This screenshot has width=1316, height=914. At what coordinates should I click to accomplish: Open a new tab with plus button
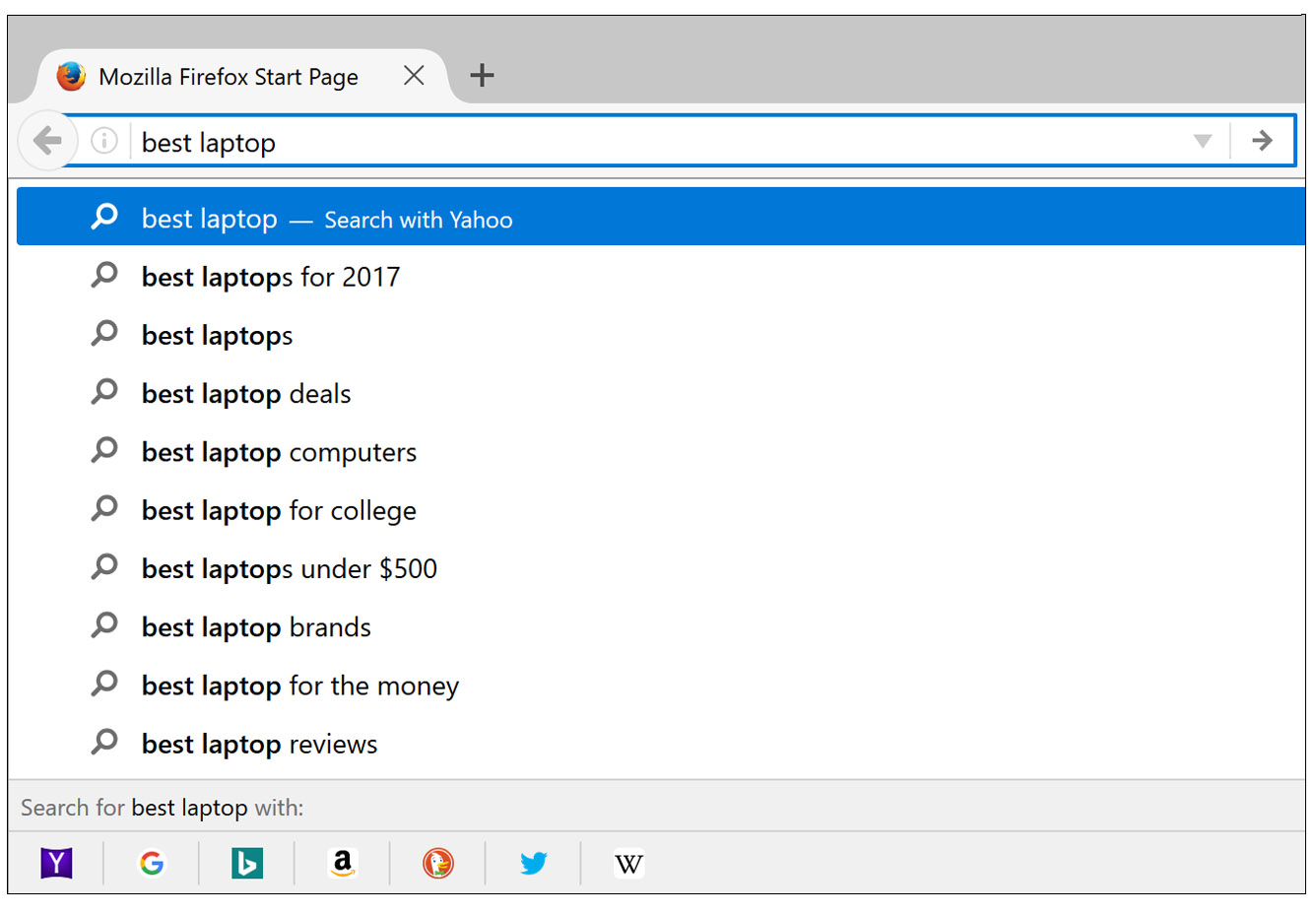pos(482,76)
